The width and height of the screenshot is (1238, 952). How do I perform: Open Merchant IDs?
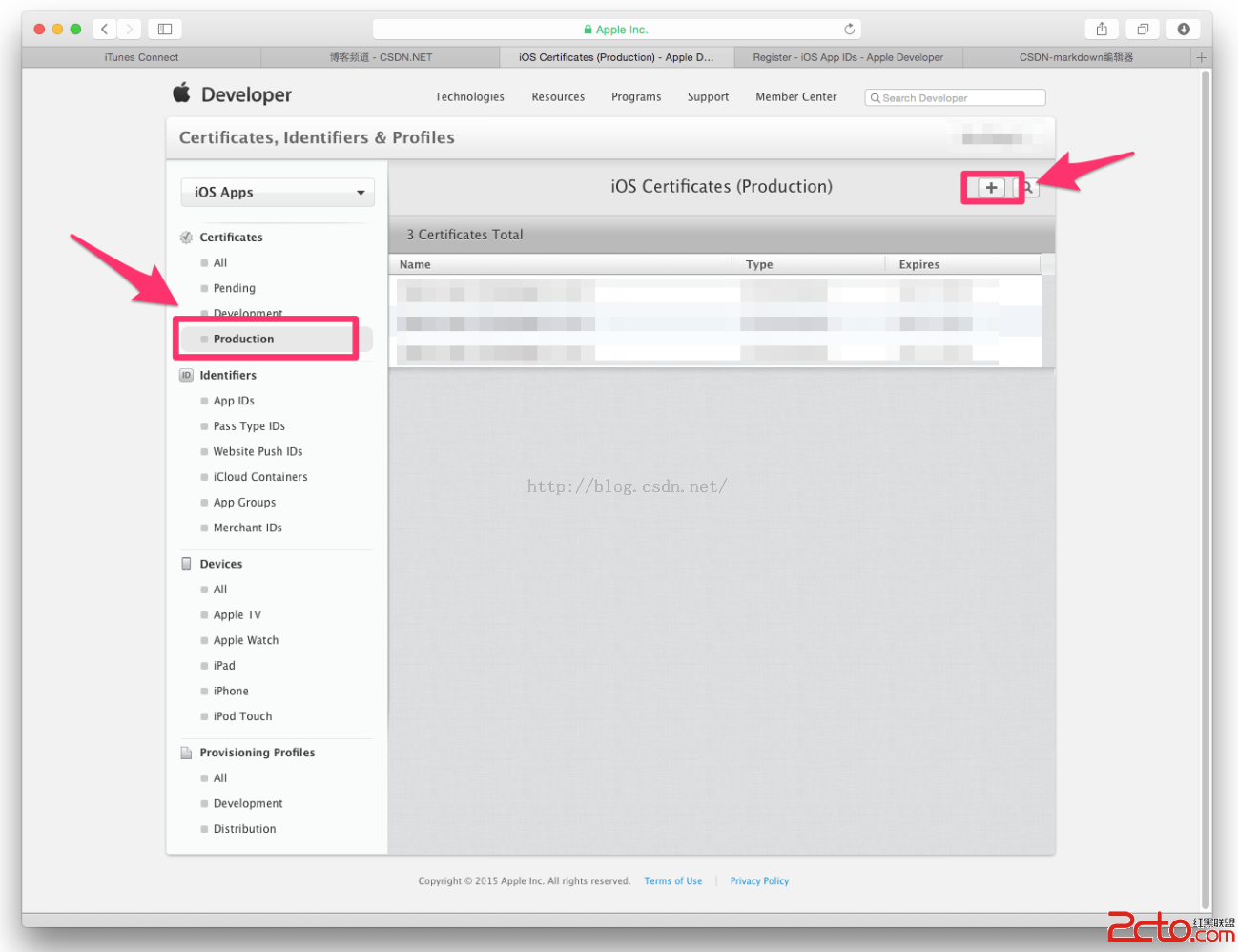point(248,528)
